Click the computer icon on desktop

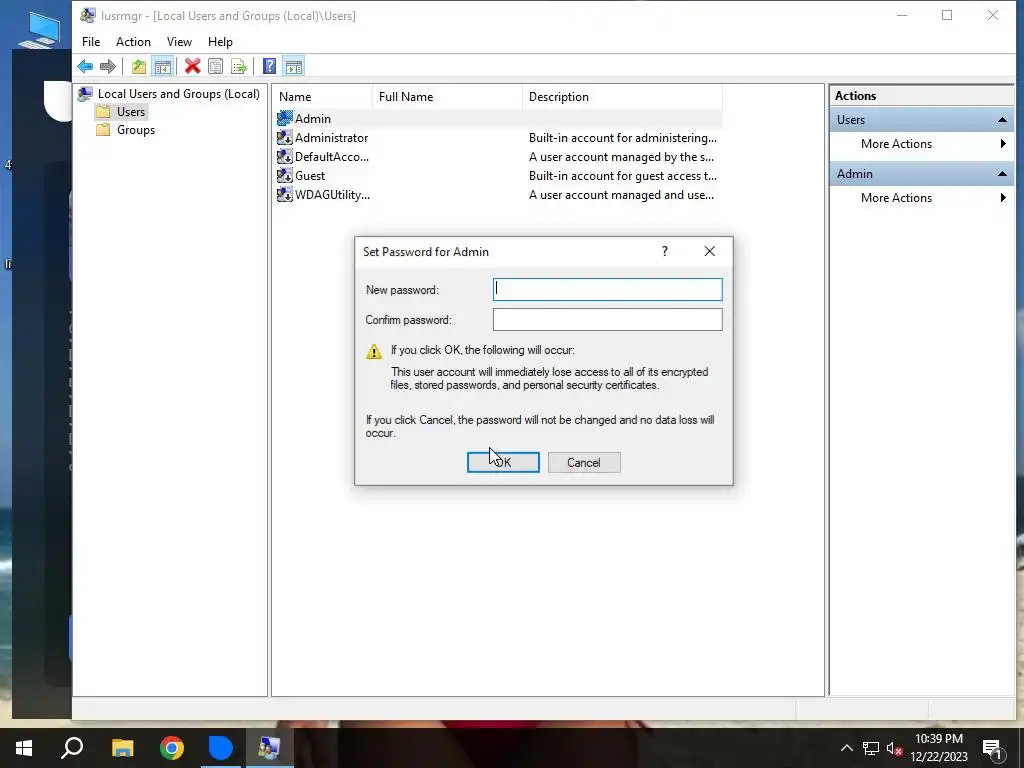[x=40, y=29]
